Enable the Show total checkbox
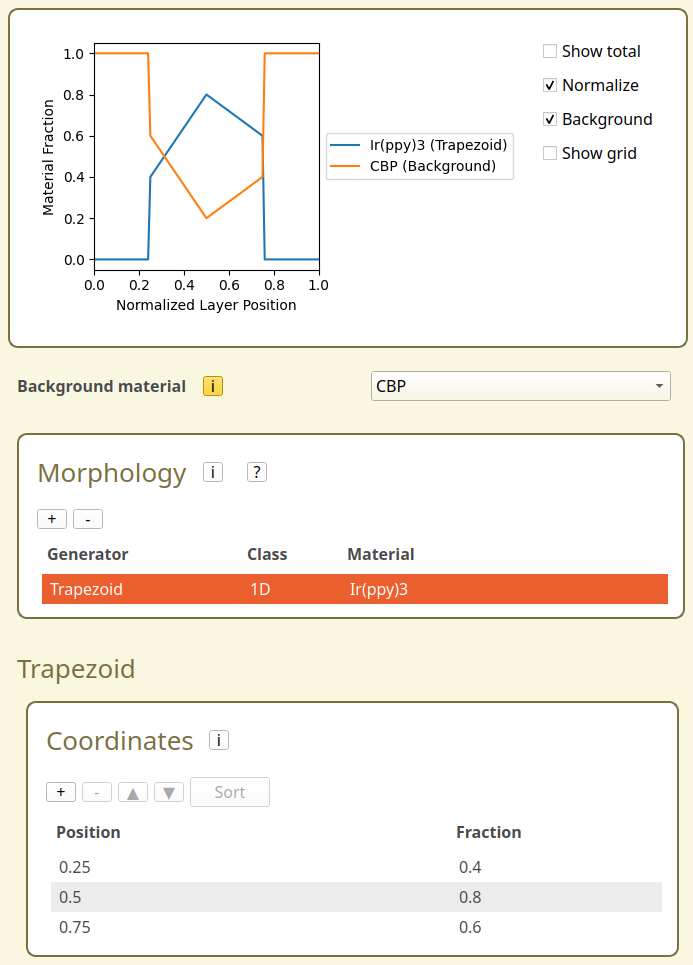The height and width of the screenshot is (965, 693). point(550,51)
